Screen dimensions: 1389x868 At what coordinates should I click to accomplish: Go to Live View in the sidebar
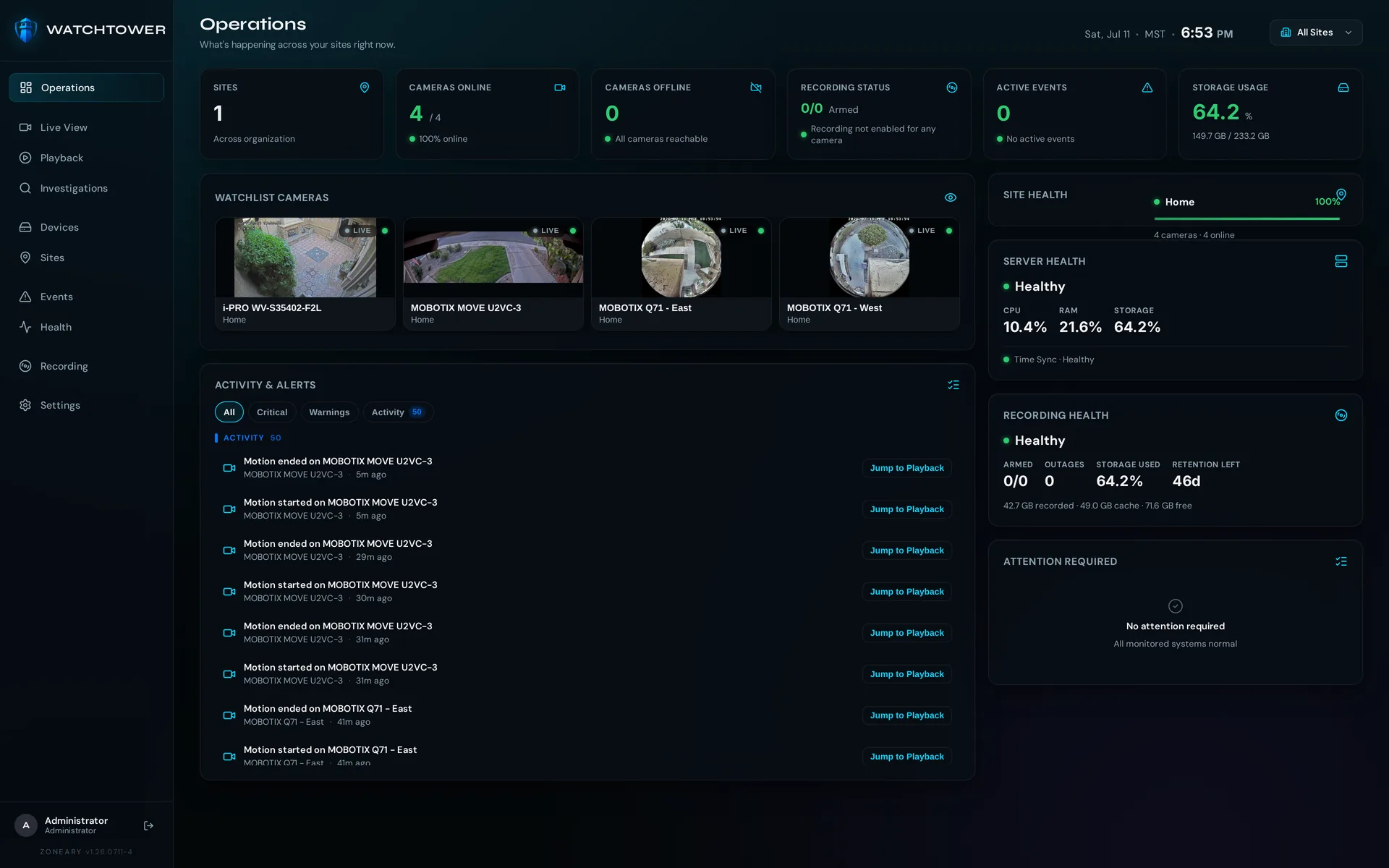87,127
